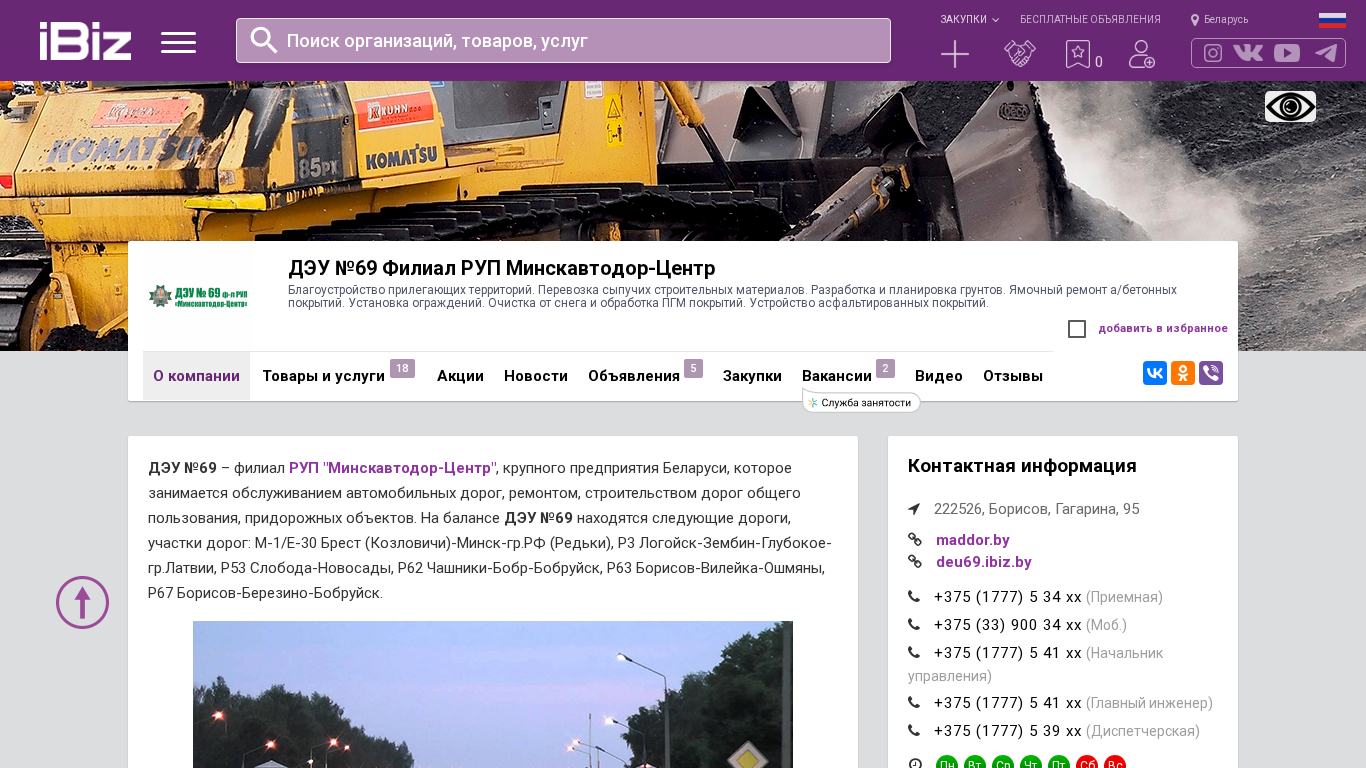
Task: Click the 'Служба занятости' badge
Action: pyautogui.click(x=861, y=402)
